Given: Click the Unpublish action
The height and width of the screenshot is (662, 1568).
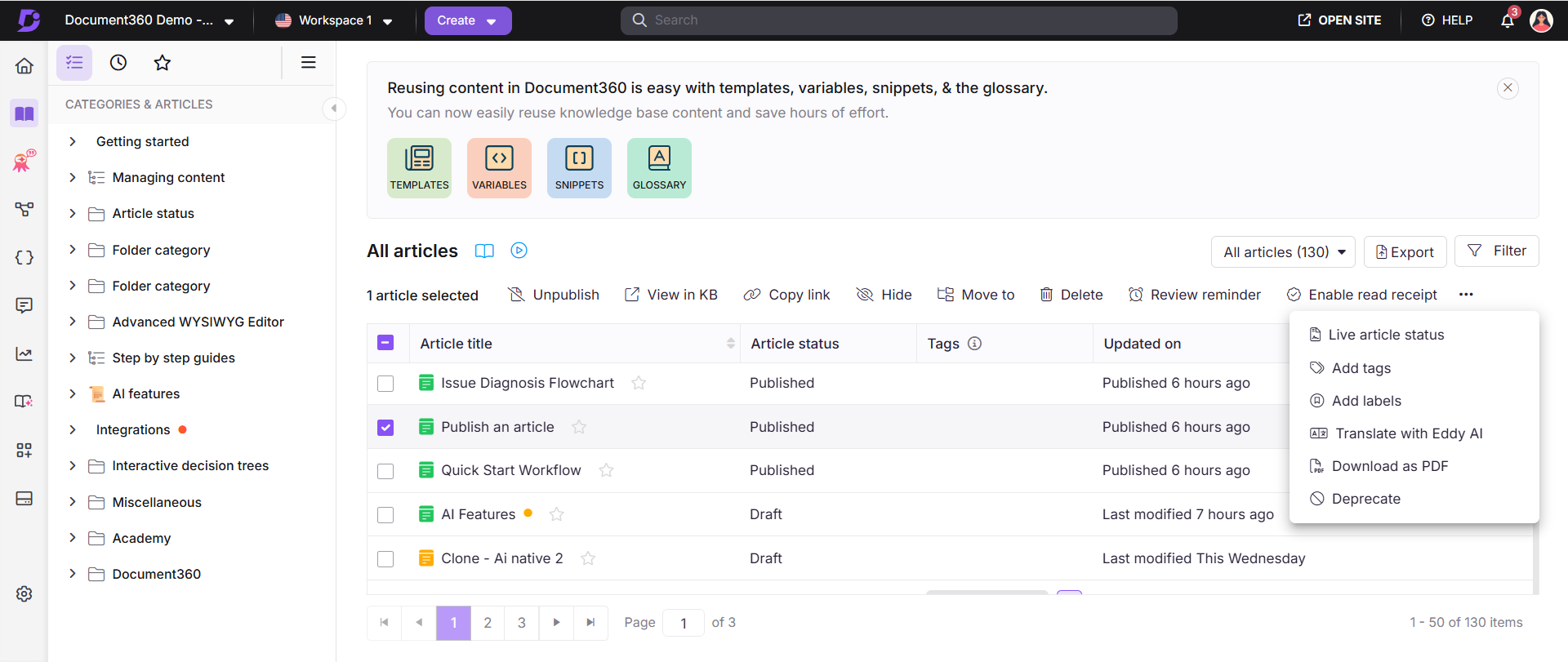Looking at the screenshot, I should coord(554,295).
